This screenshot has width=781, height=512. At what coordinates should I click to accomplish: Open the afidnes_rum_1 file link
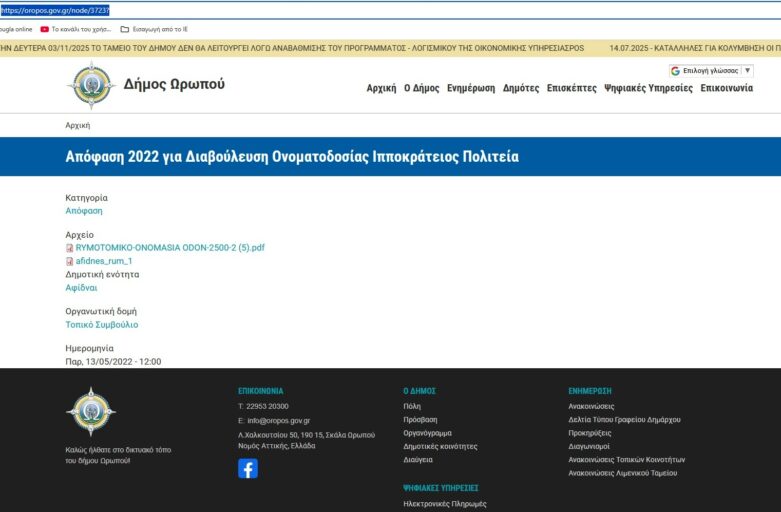(x=104, y=261)
